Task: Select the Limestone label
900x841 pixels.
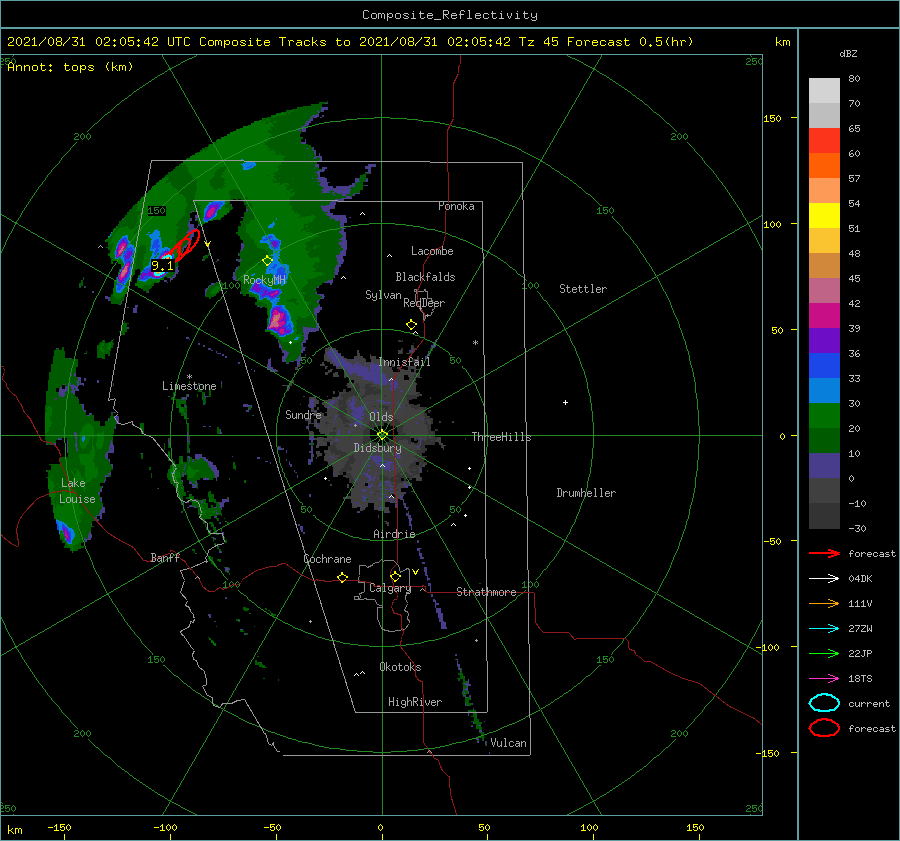Action: click(x=189, y=386)
